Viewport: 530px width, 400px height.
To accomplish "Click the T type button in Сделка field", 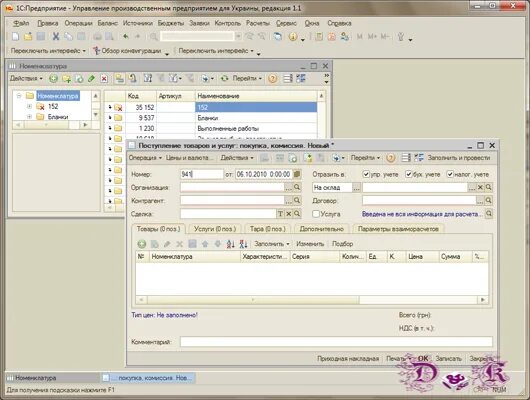I will pyautogui.click(x=280, y=214).
